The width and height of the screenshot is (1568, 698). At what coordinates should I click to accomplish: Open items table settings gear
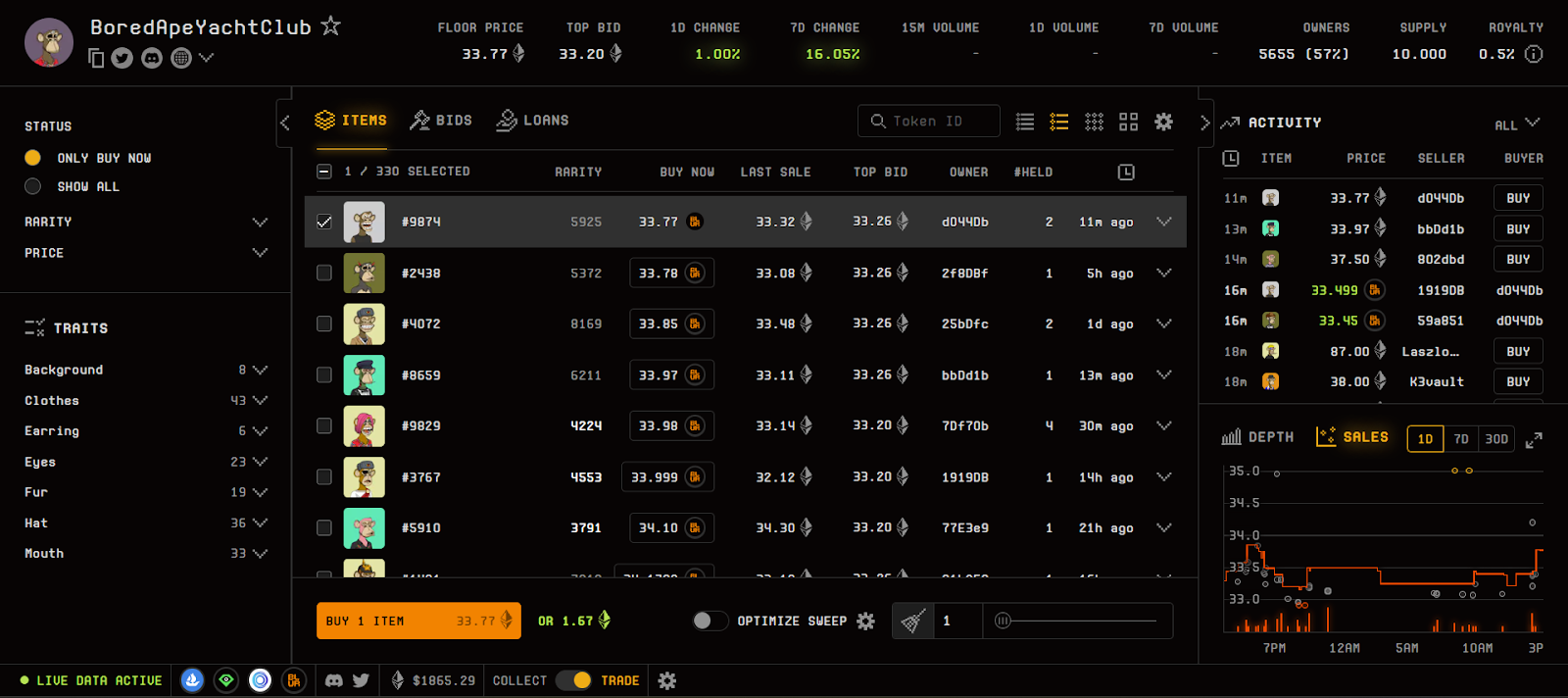[x=1163, y=122]
